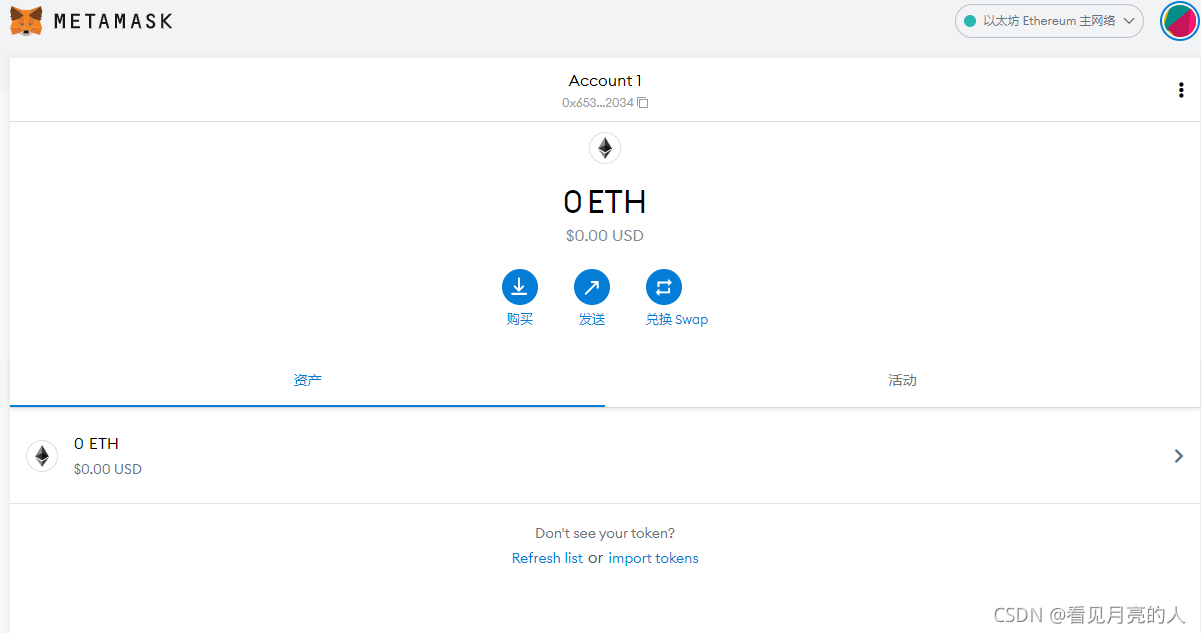The height and width of the screenshot is (633, 1201).
Task: Expand the 0 ETH asset row chevron
Action: click(1179, 456)
